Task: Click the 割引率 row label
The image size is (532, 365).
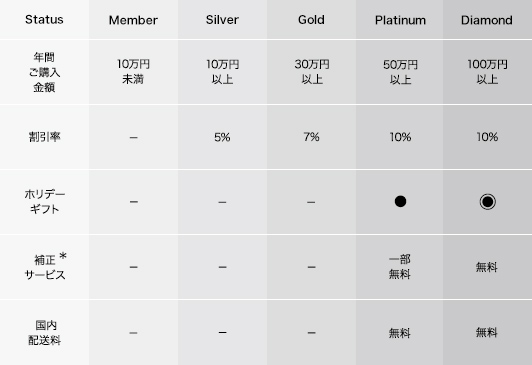Action: point(44,137)
